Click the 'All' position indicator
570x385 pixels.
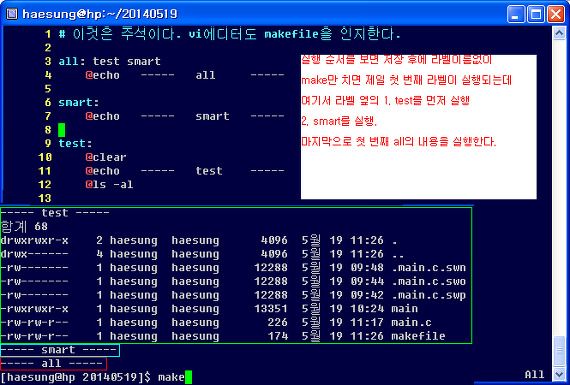[x=534, y=374]
